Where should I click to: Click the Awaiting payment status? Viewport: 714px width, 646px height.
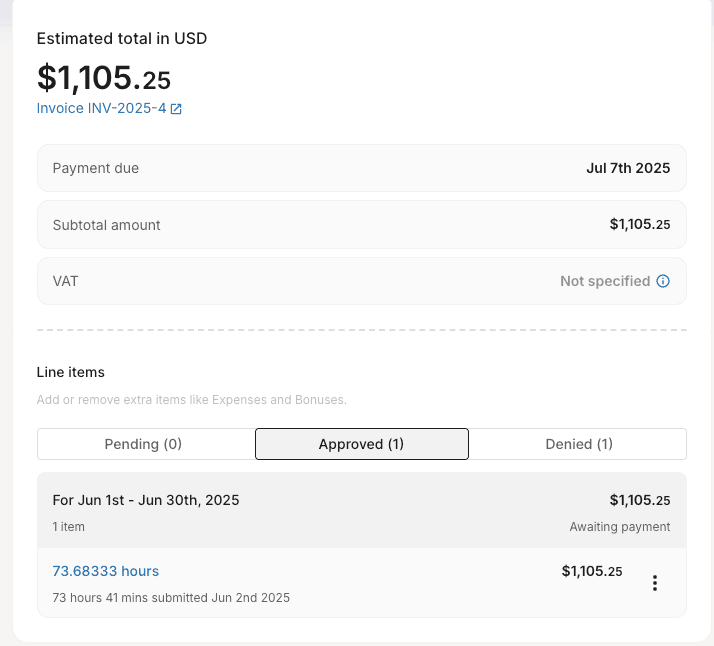[x=620, y=527]
